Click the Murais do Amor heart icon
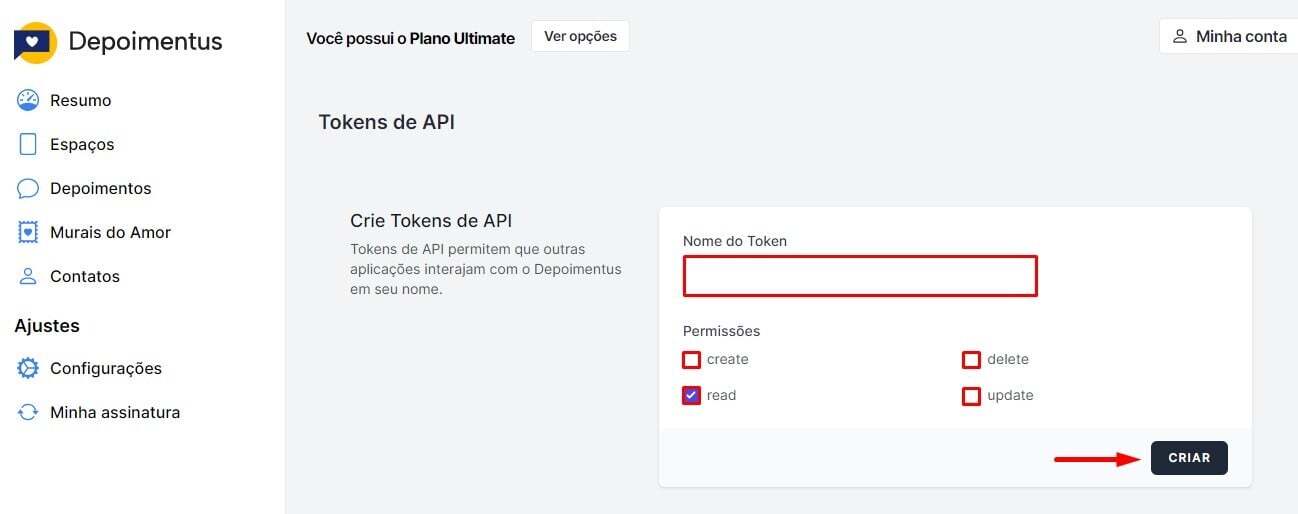Viewport: 1298px width, 514px height. click(x=28, y=232)
